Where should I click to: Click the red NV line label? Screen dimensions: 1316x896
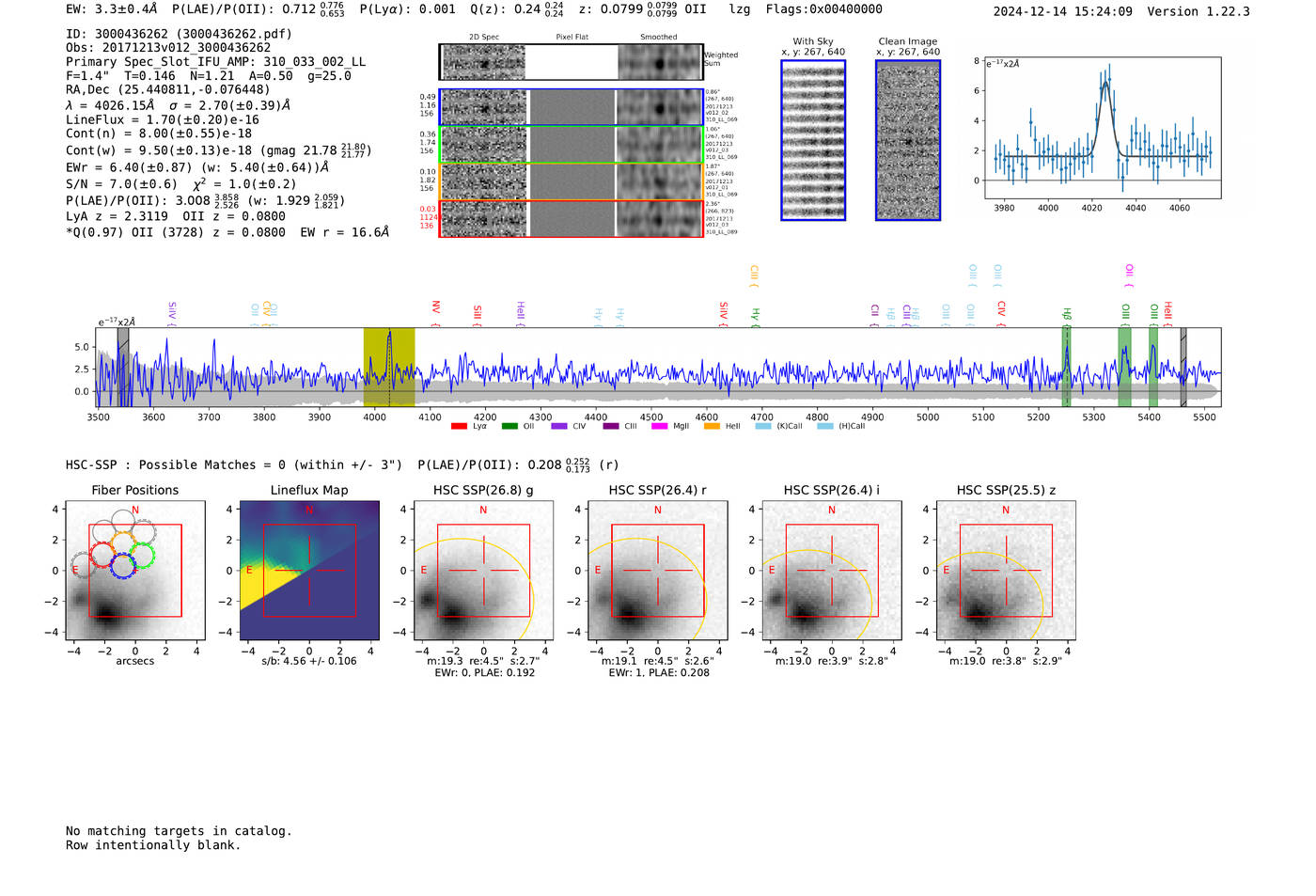click(436, 308)
